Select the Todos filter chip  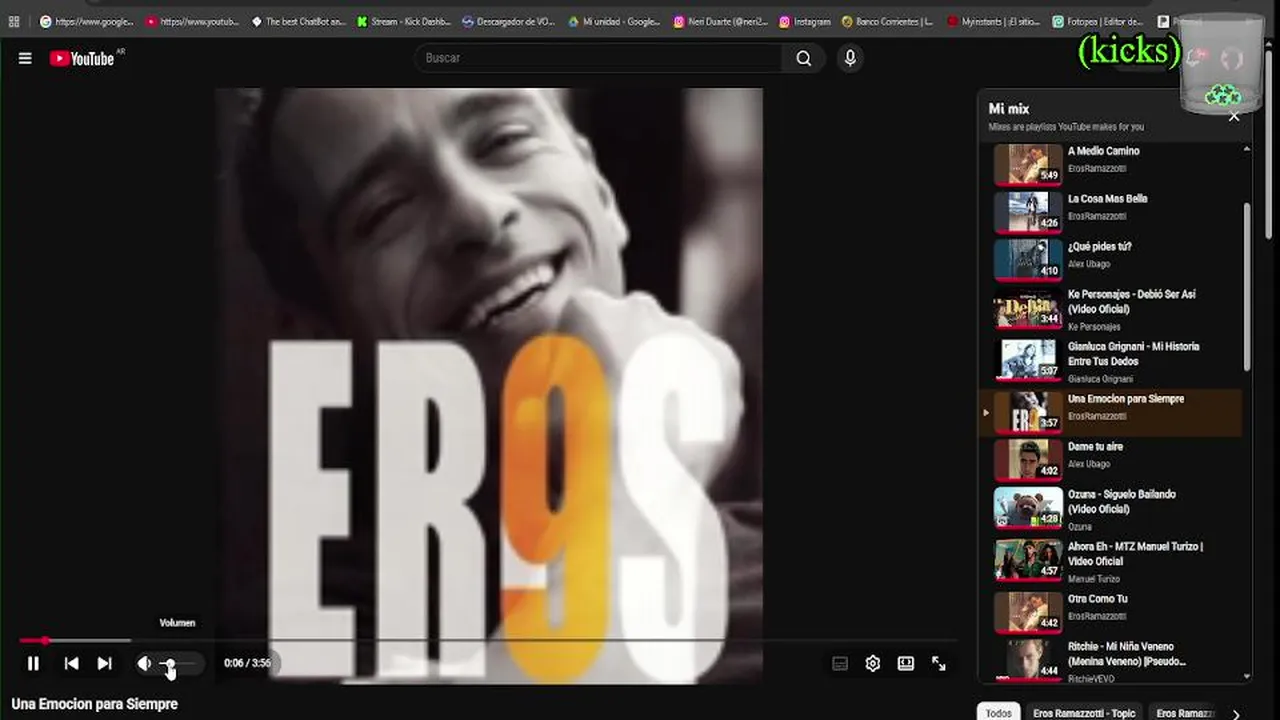(998, 712)
